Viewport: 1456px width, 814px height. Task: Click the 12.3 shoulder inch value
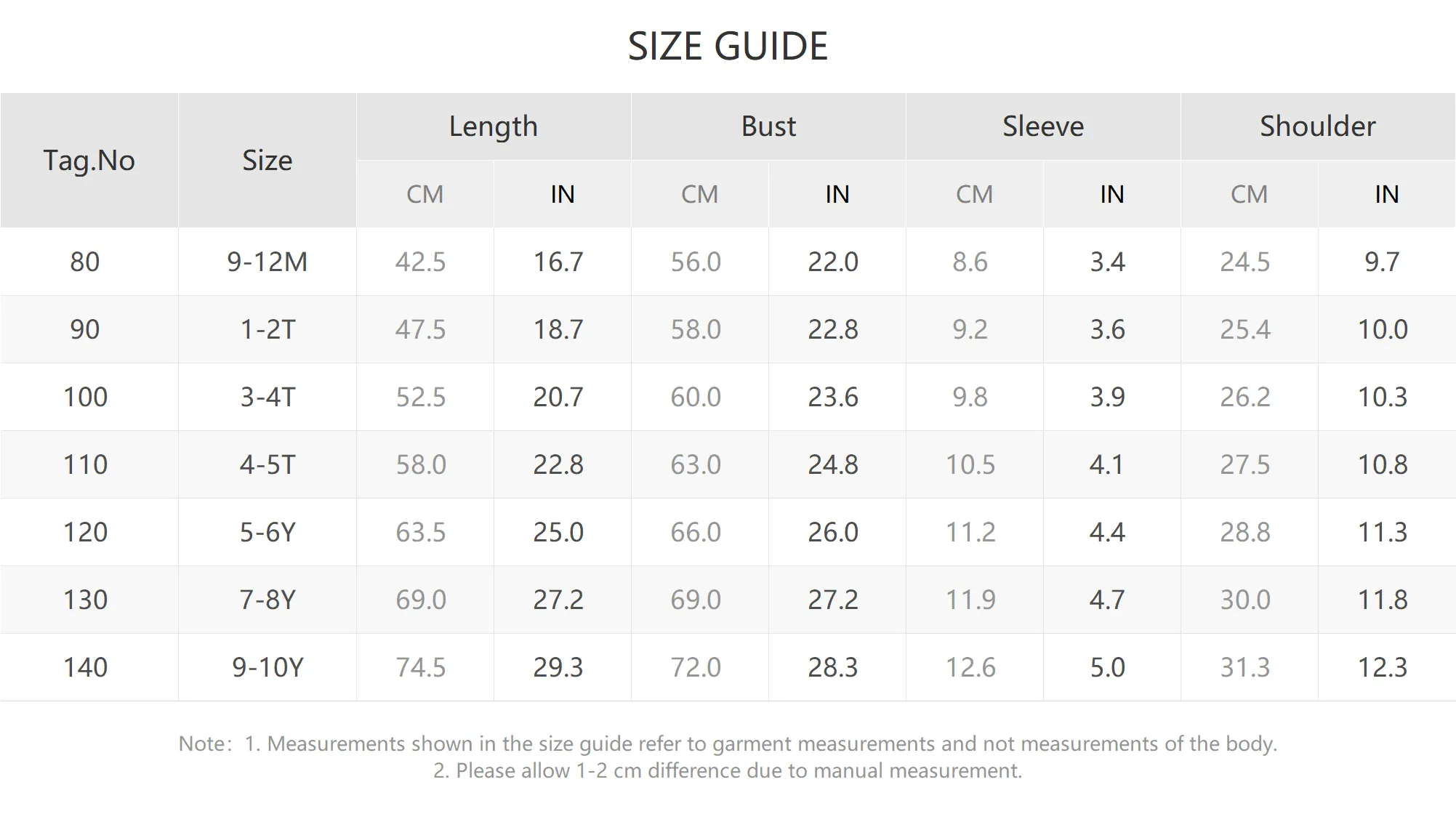[1383, 667]
